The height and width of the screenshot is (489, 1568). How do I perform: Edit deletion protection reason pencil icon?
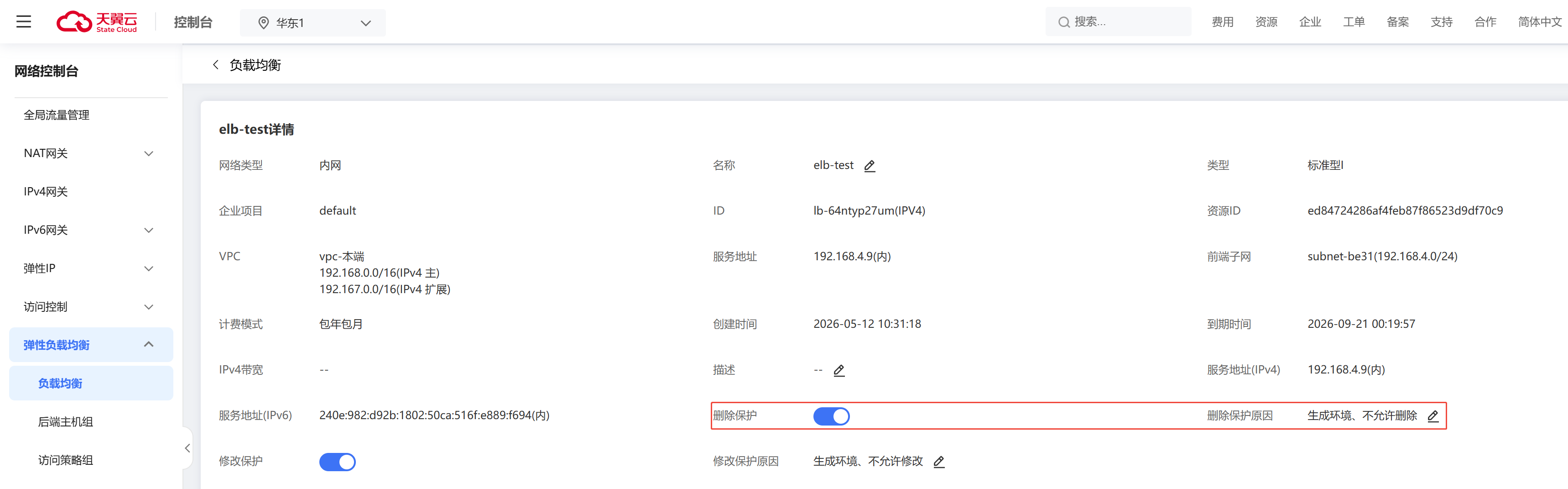click(x=1433, y=416)
